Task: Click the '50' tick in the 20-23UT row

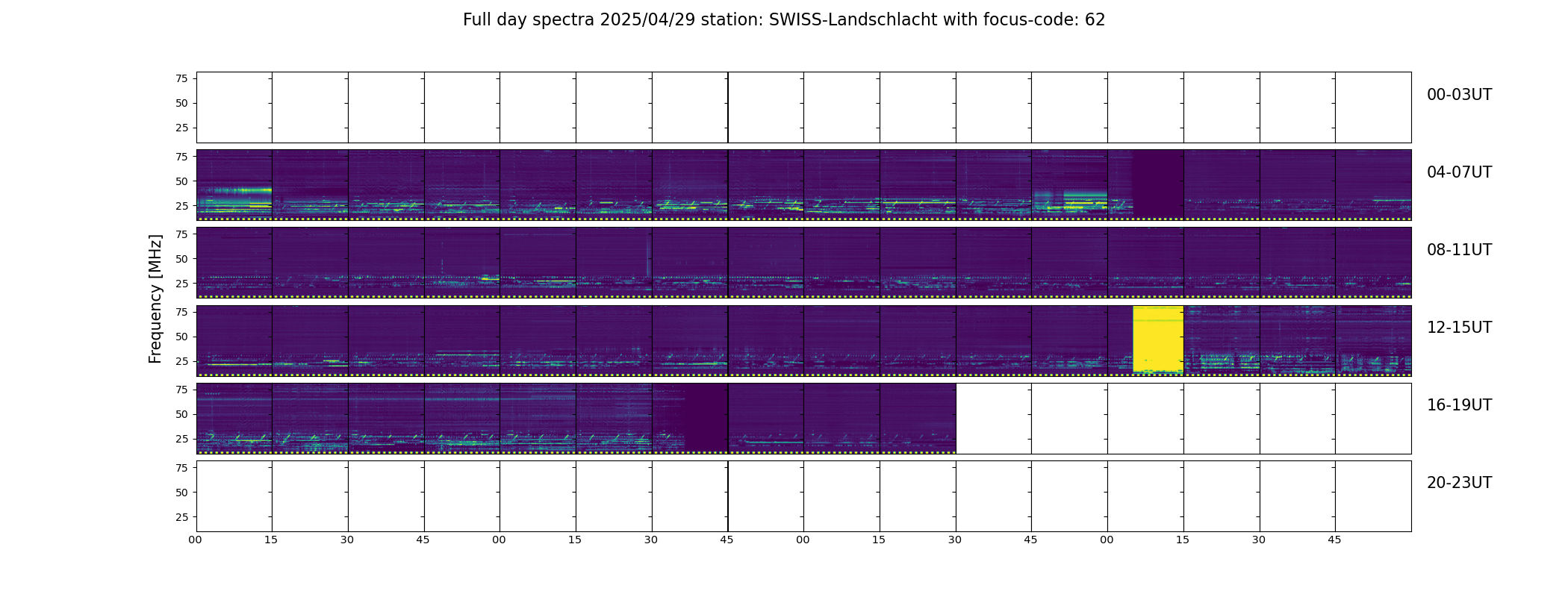Action: pos(181,492)
